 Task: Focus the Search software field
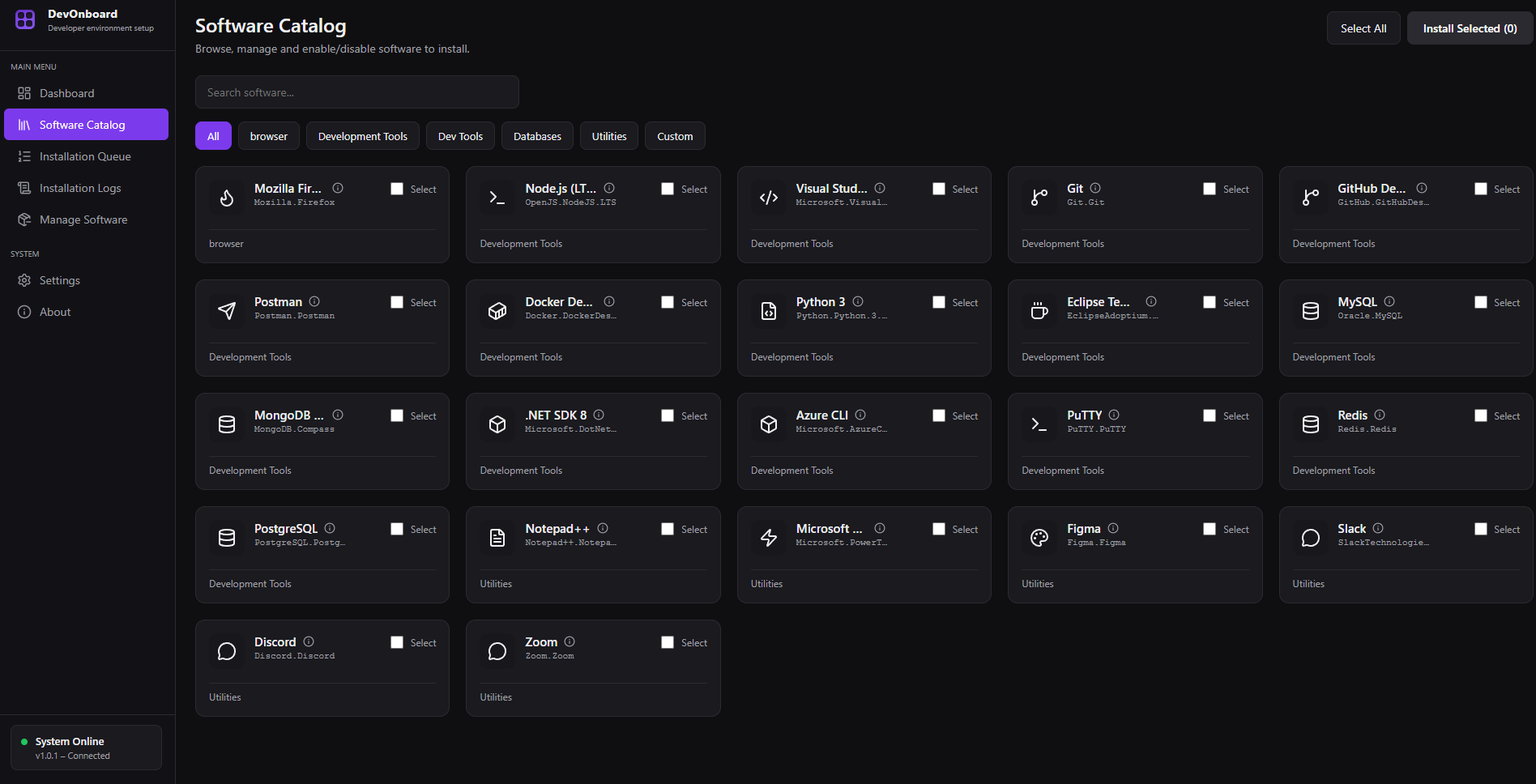point(357,92)
